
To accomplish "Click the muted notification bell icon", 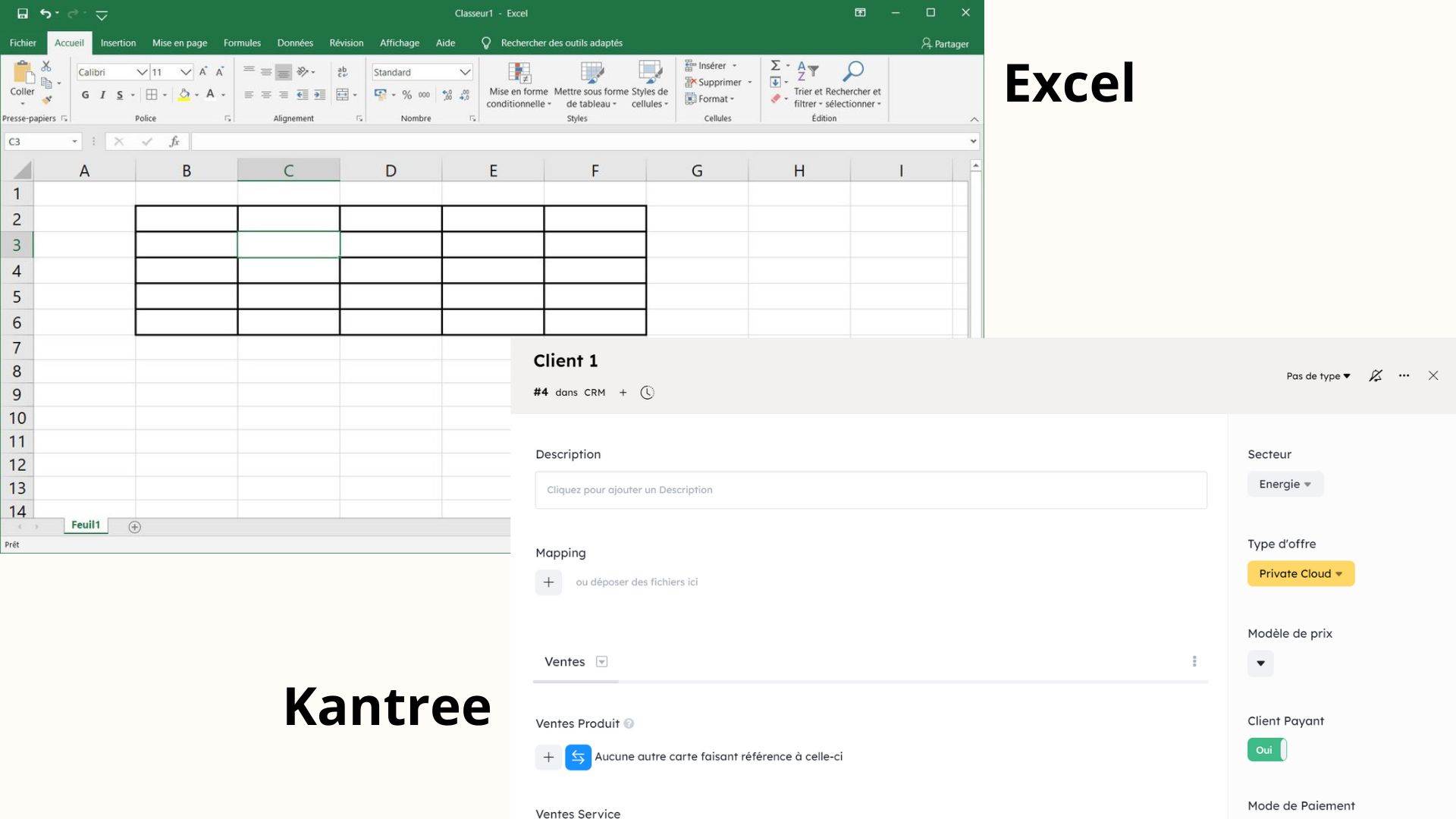I will pyautogui.click(x=1376, y=375).
